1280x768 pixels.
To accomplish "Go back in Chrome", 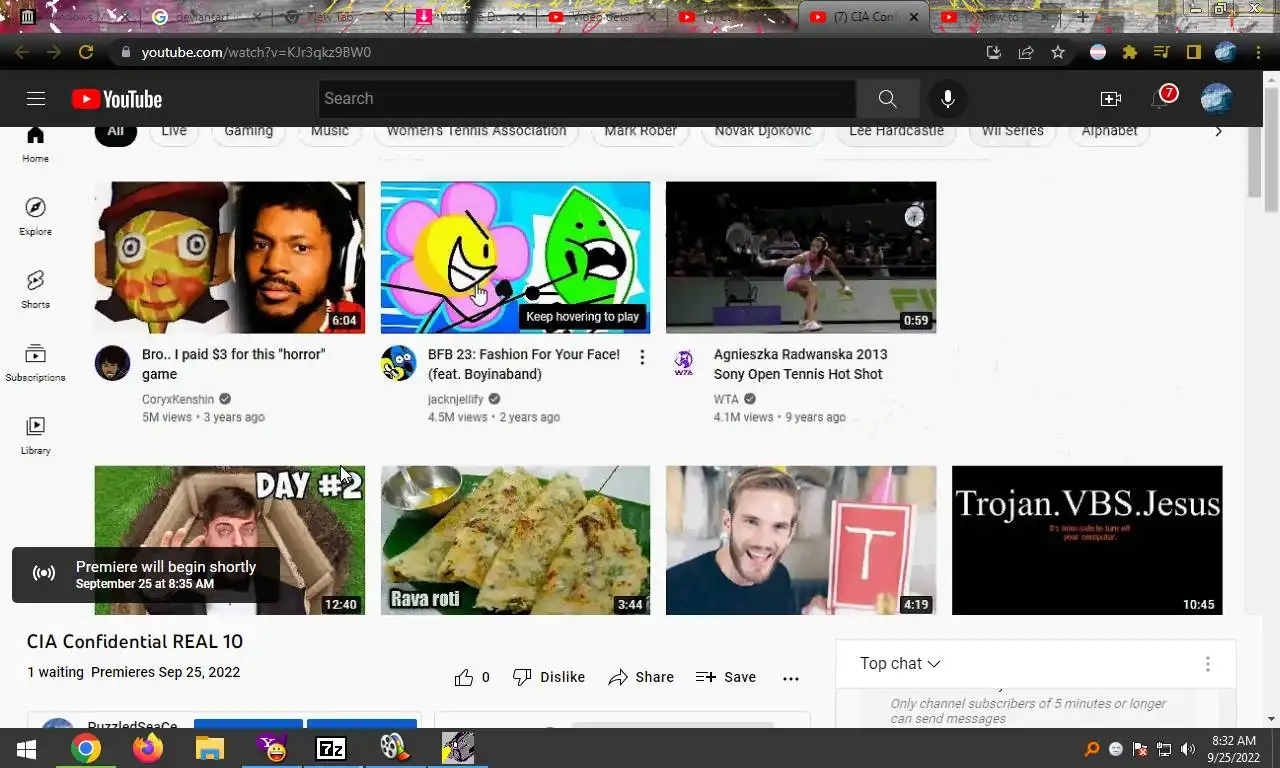I will (22, 52).
